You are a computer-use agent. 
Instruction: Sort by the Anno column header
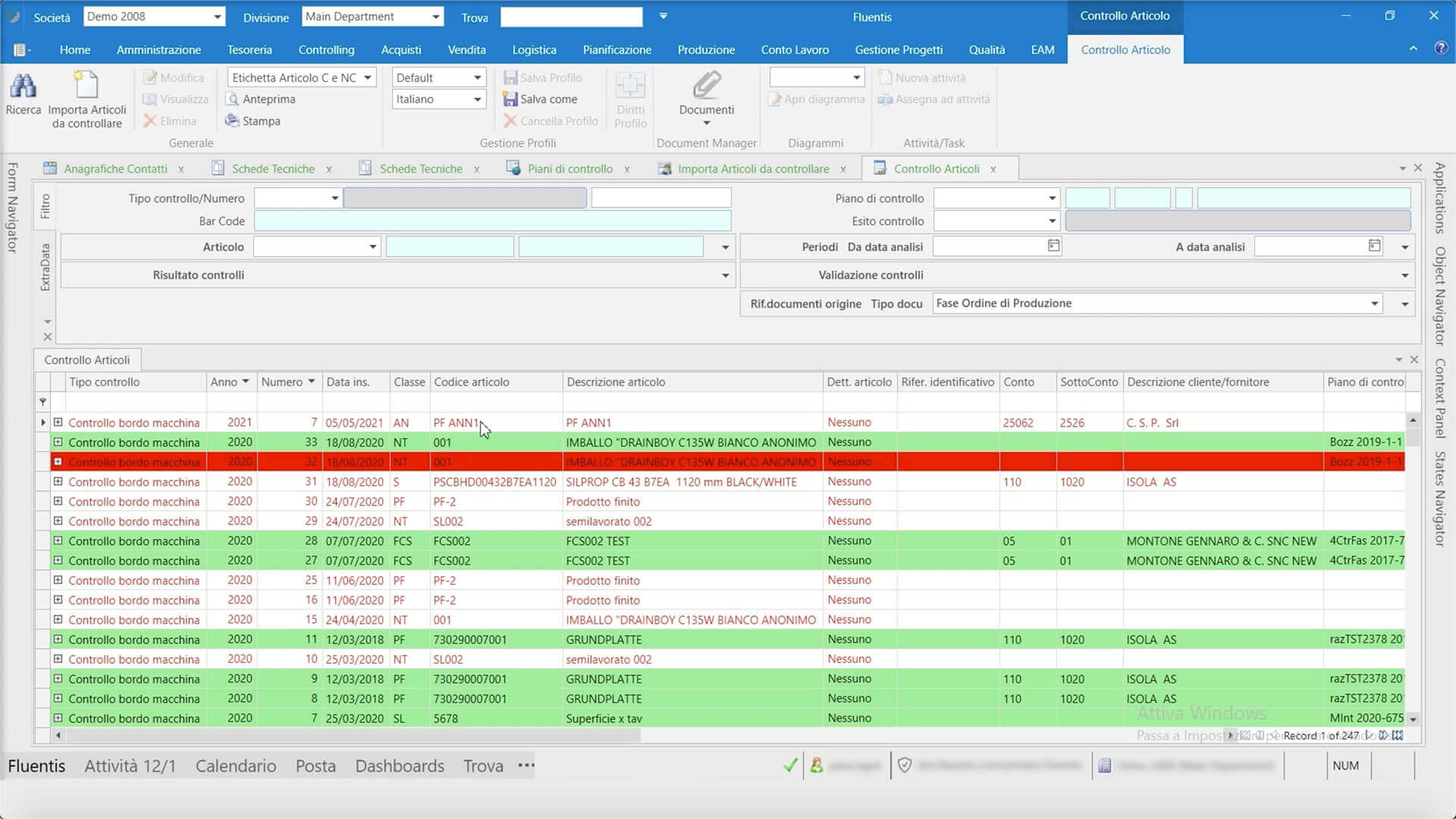click(x=230, y=381)
